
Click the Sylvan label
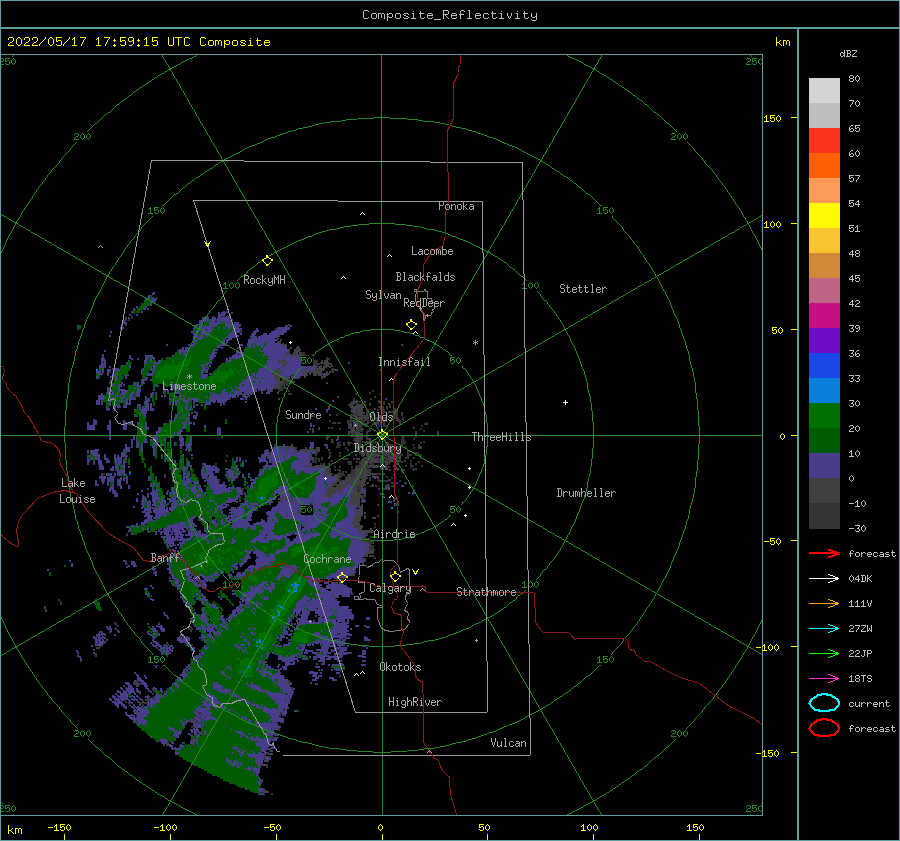click(383, 295)
